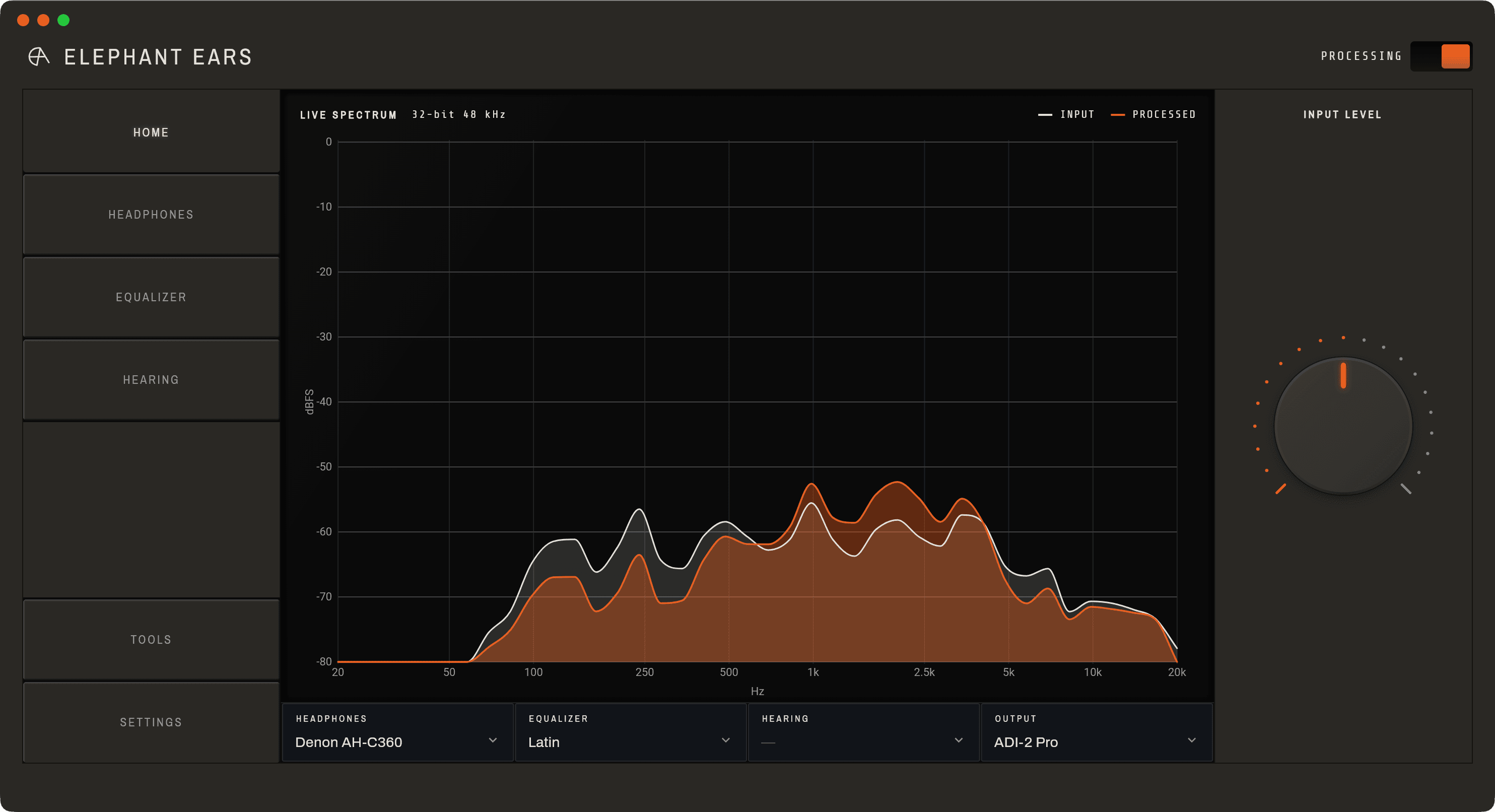
Task: Click the -40 dBFS axis label
Action: (x=324, y=401)
